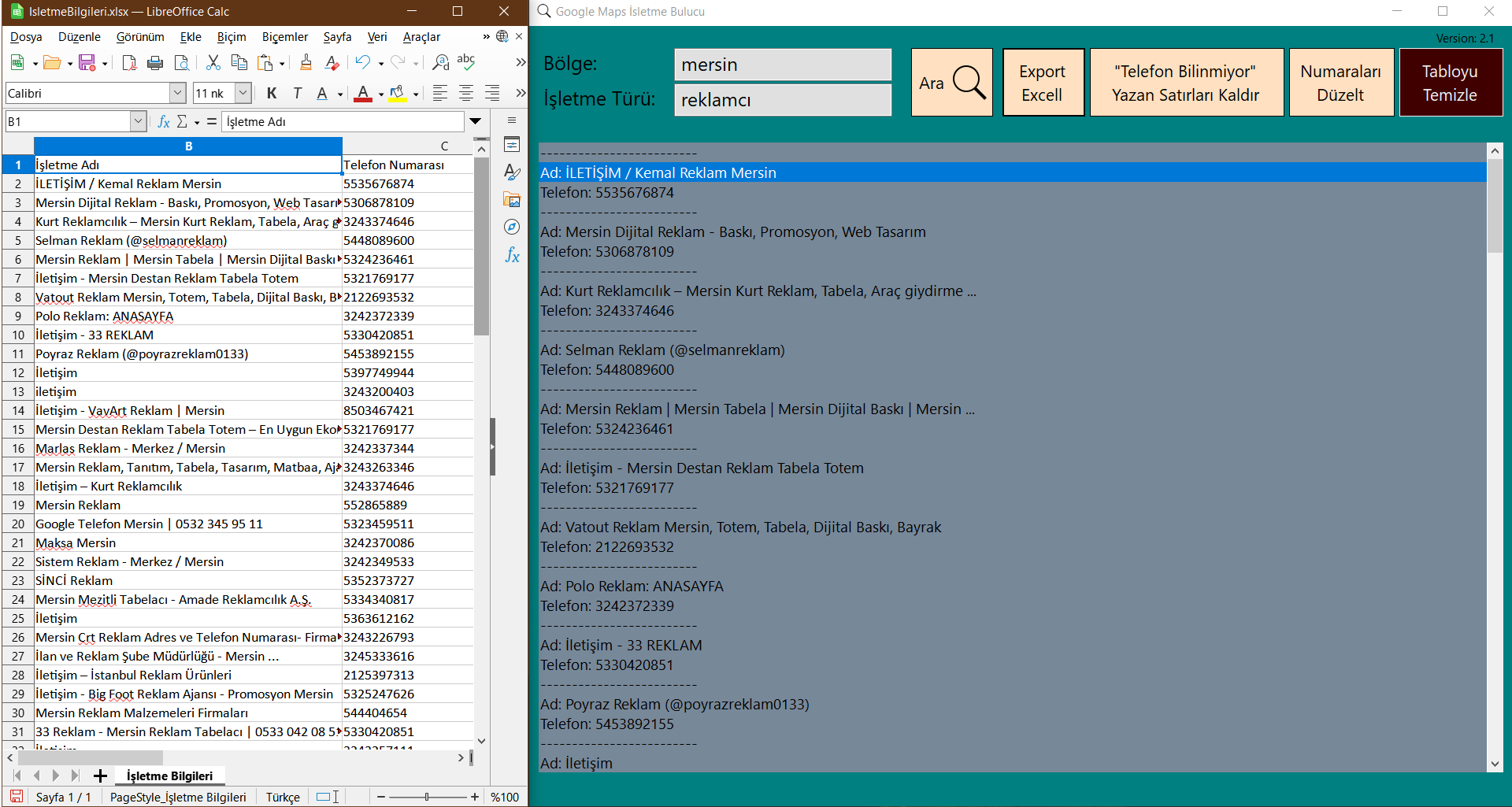Add a new sheet with plus icon
This screenshot has width=1512, height=807.
click(x=100, y=776)
